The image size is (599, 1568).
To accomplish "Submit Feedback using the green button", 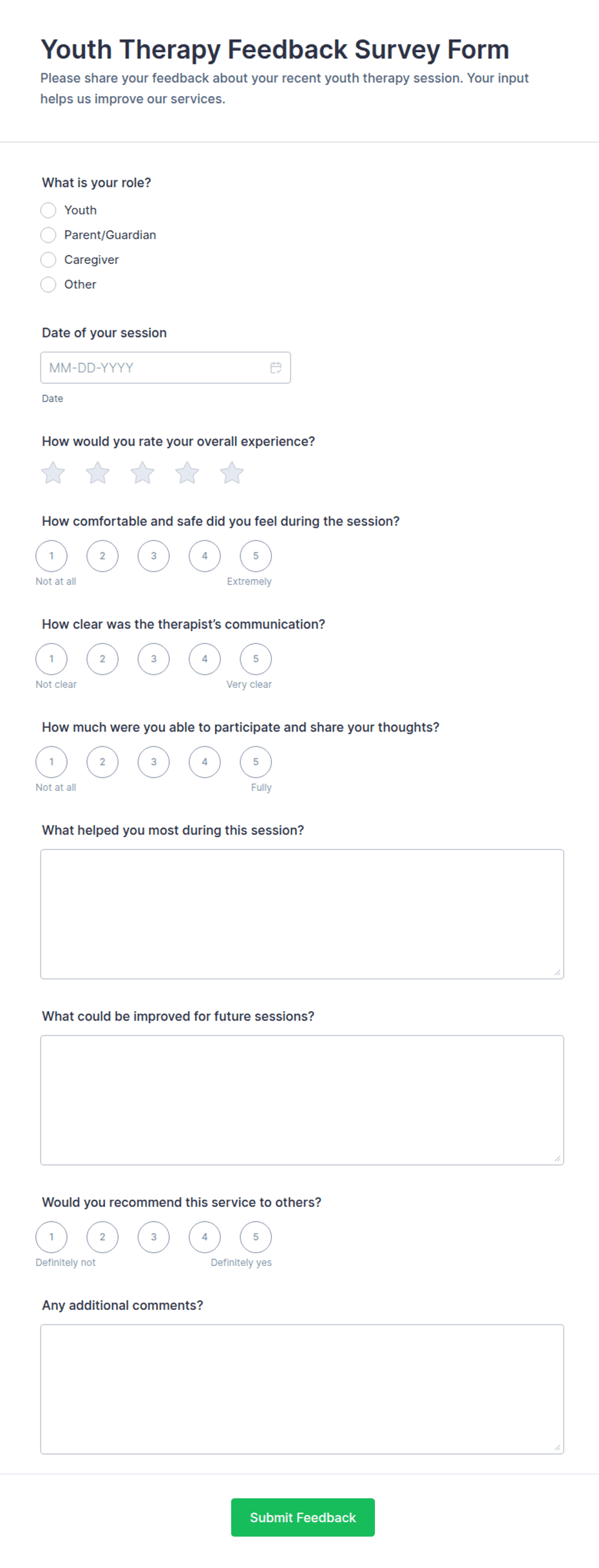I will [x=303, y=1518].
